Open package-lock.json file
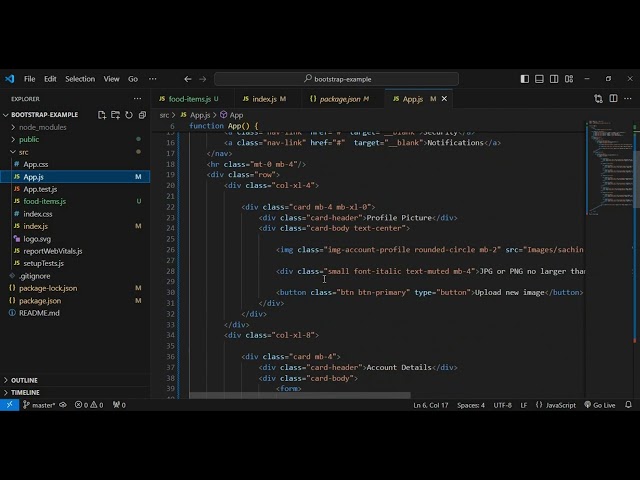Screen dimensions: 640x480 [48, 288]
